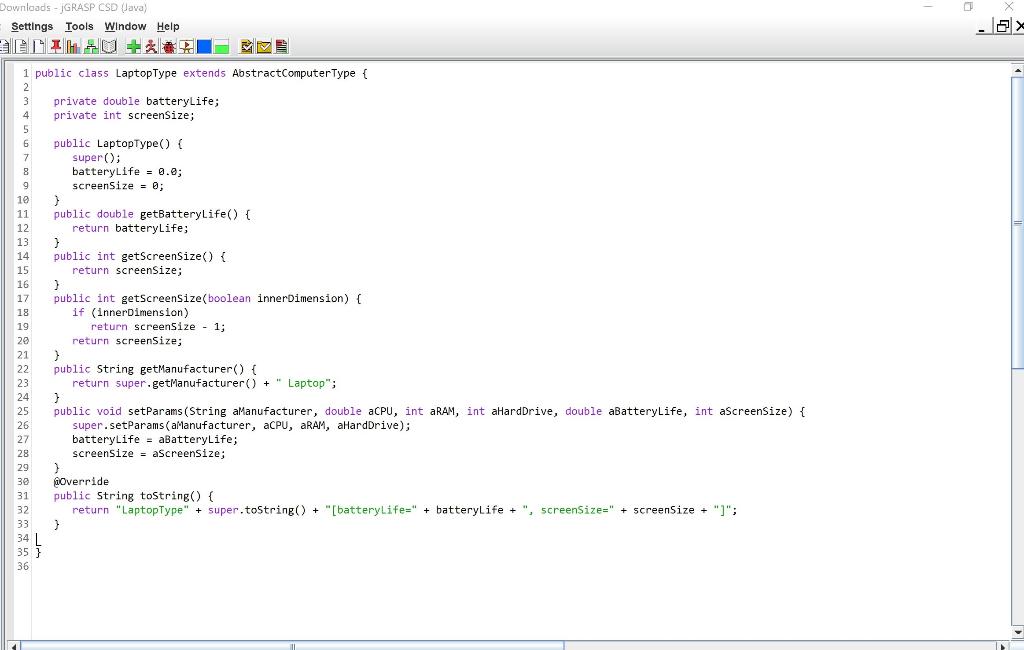The width and height of the screenshot is (1024, 650).
Task: Click the second yellow checkmark envelope icon
Action: [x=264, y=46]
